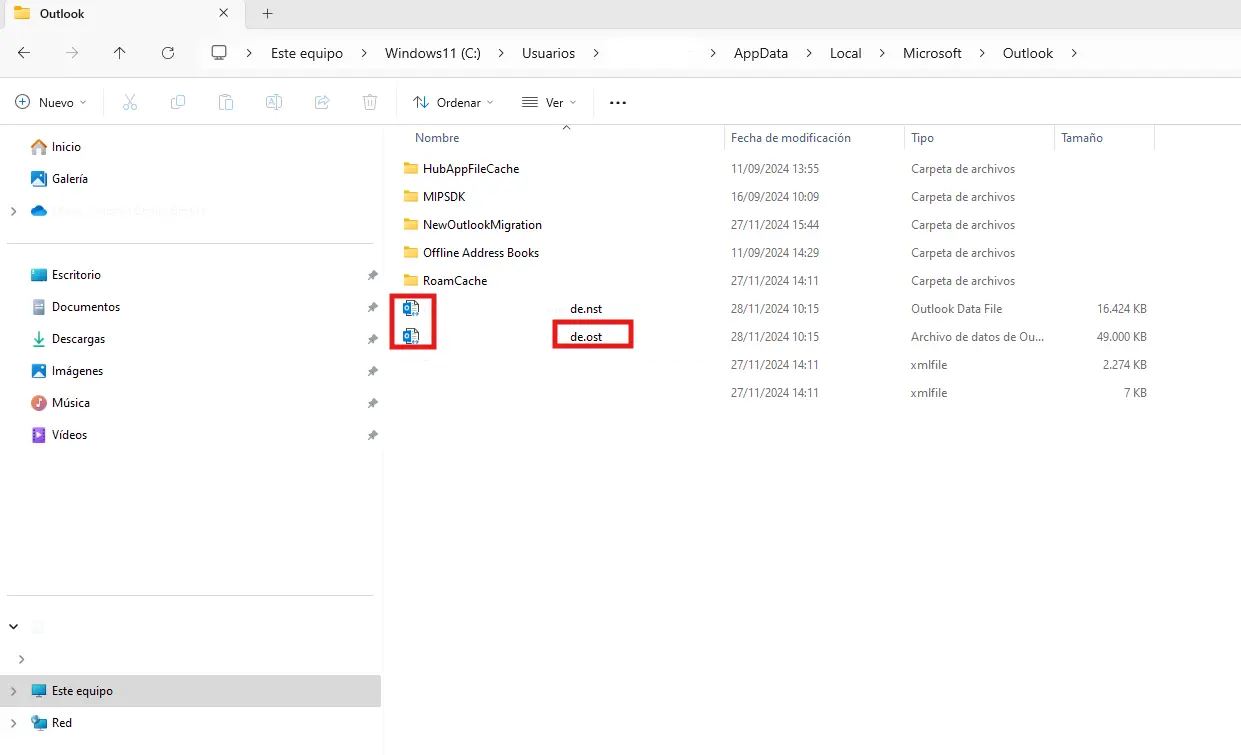Click Local in the breadcrumb path
Image resolution: width=1241 pixels, height=755 pixels.
(845, 53)
